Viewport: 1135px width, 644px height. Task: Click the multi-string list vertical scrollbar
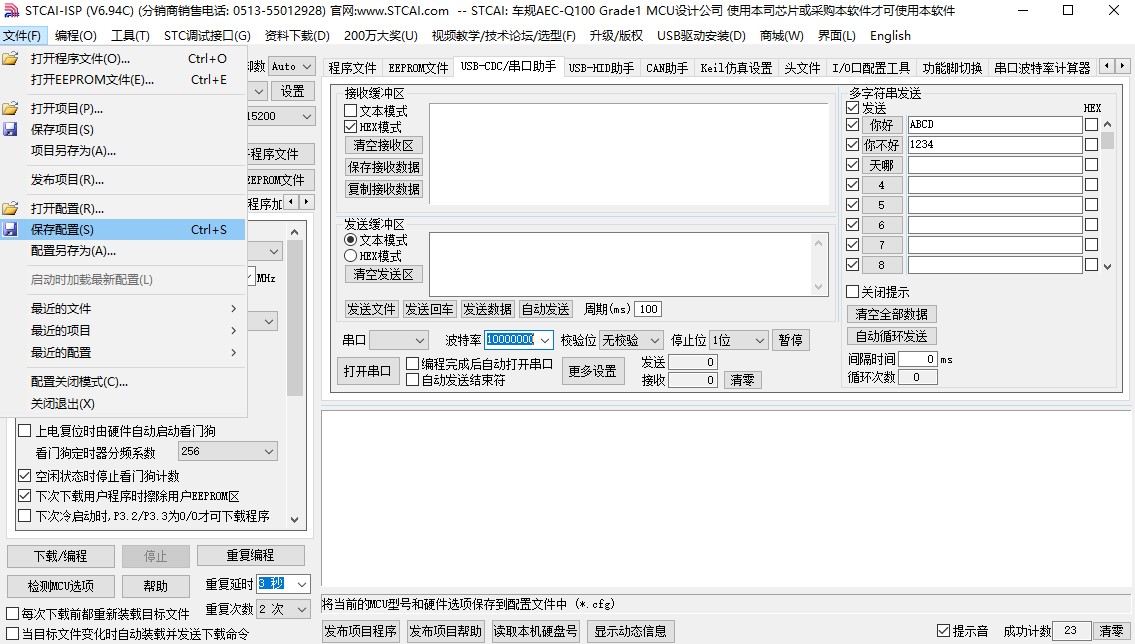click(1107, 195)
